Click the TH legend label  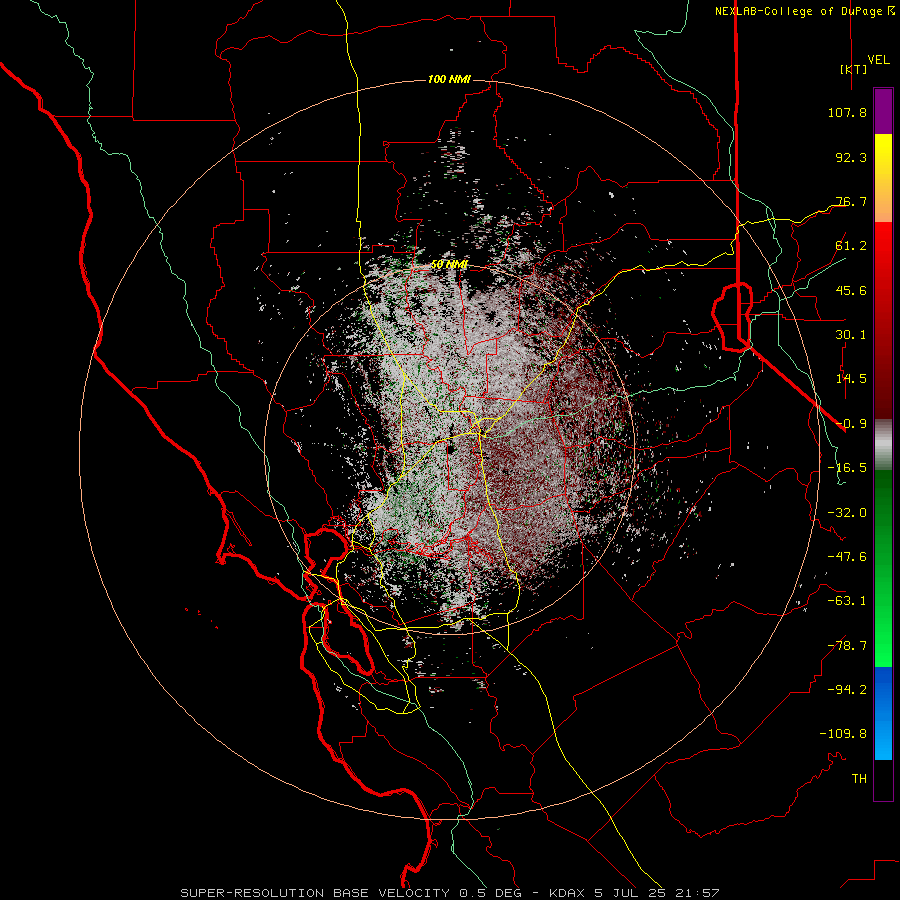(859, 779)
